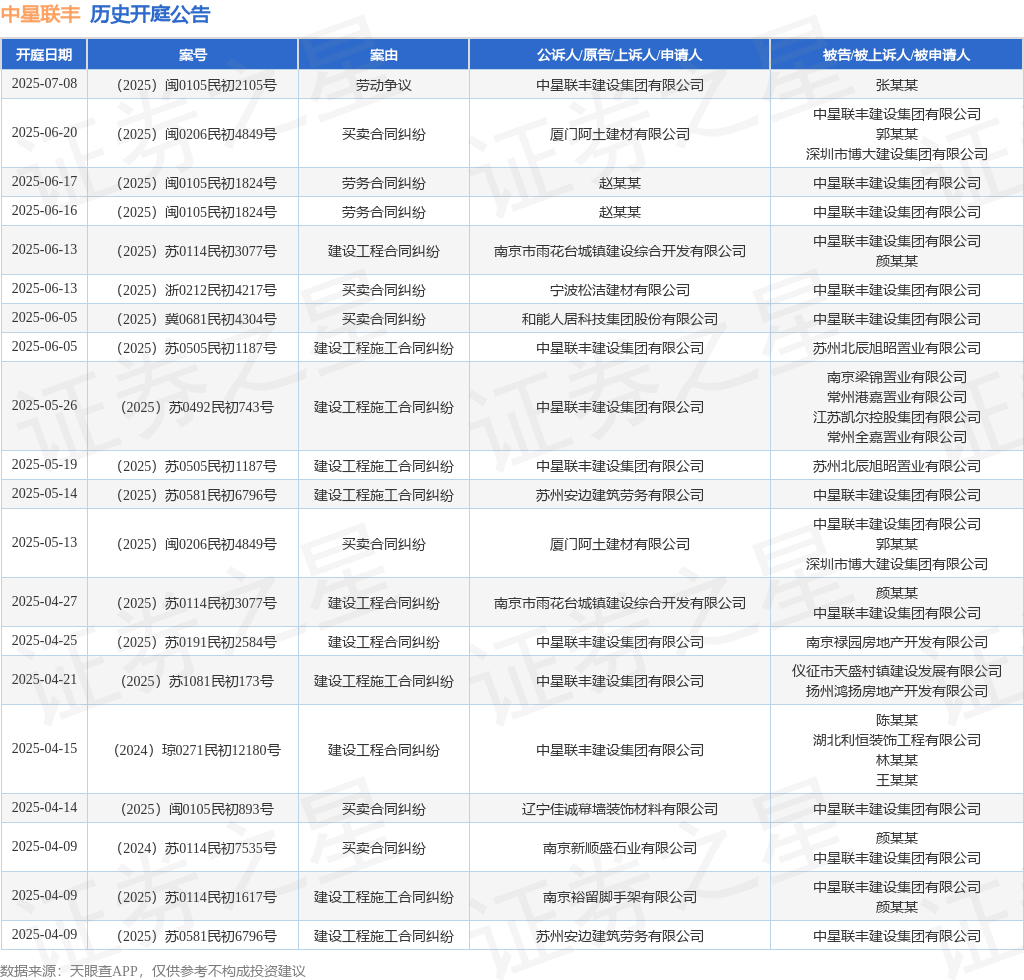1024x980 pixels.
Task: Select defendant 张某某
Action: pyautogui.click(x=896, y=85)
